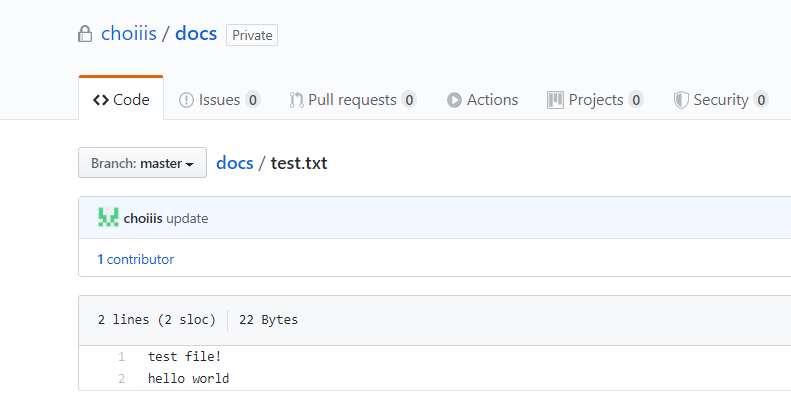Open the Branch: master dropdown

click(142, 163)
